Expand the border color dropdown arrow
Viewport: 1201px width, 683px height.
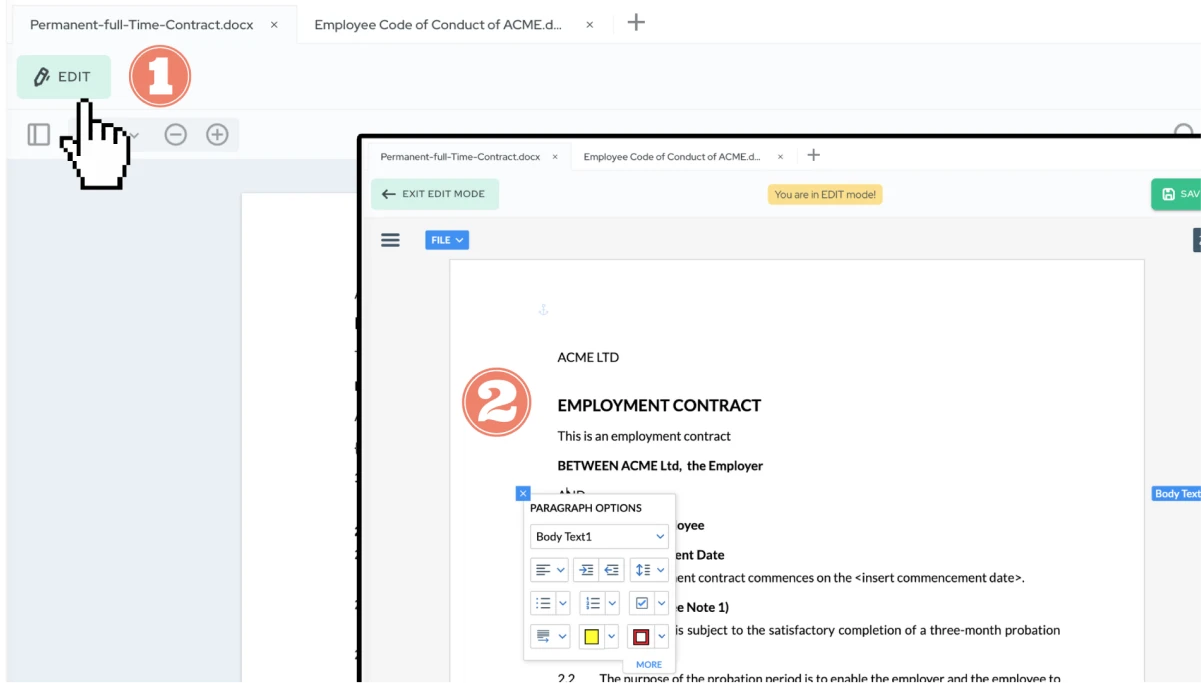[661, 636]
